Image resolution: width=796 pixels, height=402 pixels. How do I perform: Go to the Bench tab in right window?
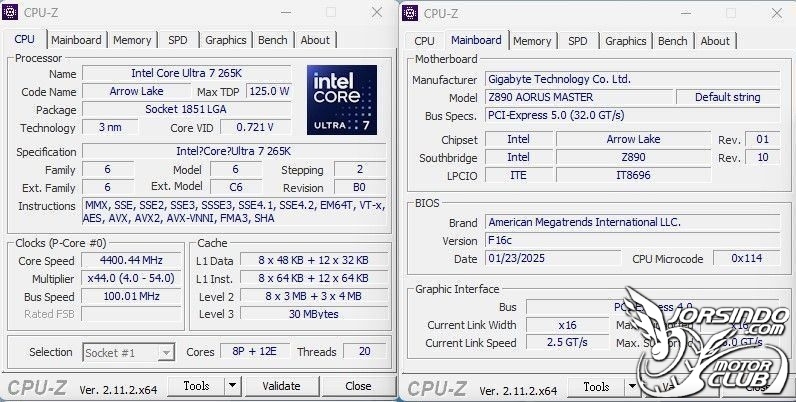[673, 41]
